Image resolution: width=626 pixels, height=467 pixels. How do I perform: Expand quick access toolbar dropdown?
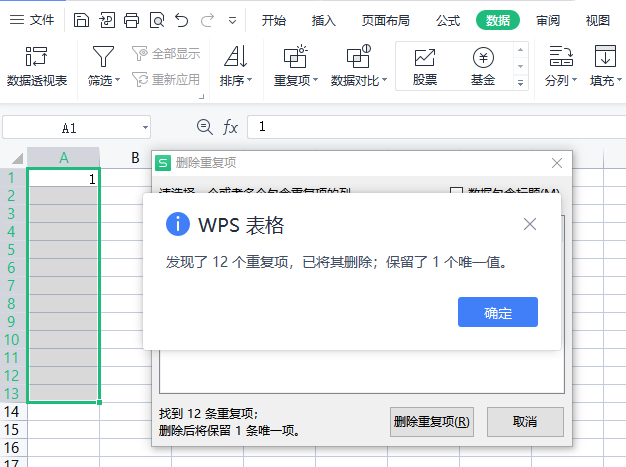point(232,20)
